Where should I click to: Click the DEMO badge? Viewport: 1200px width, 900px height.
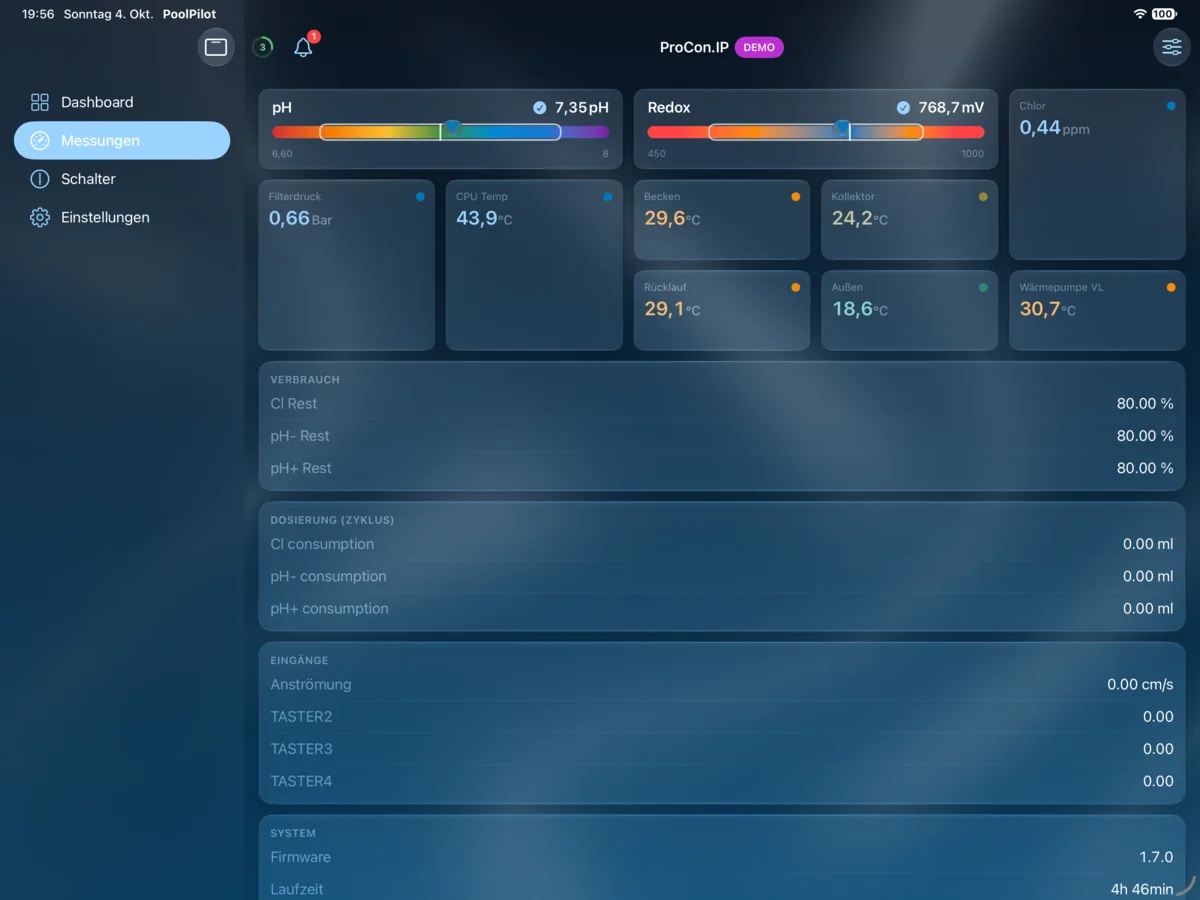coord(759,47)
